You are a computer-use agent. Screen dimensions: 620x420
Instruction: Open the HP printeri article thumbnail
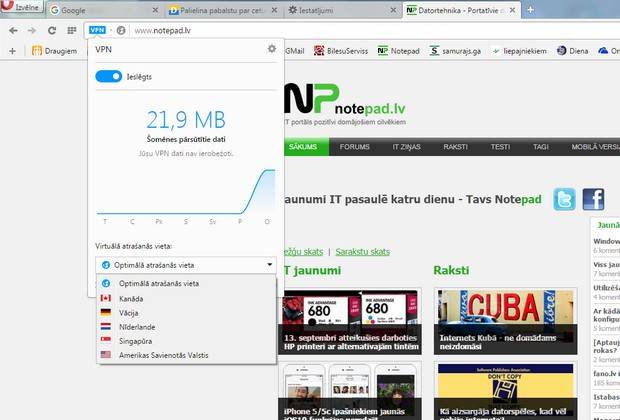click(350, 322)
